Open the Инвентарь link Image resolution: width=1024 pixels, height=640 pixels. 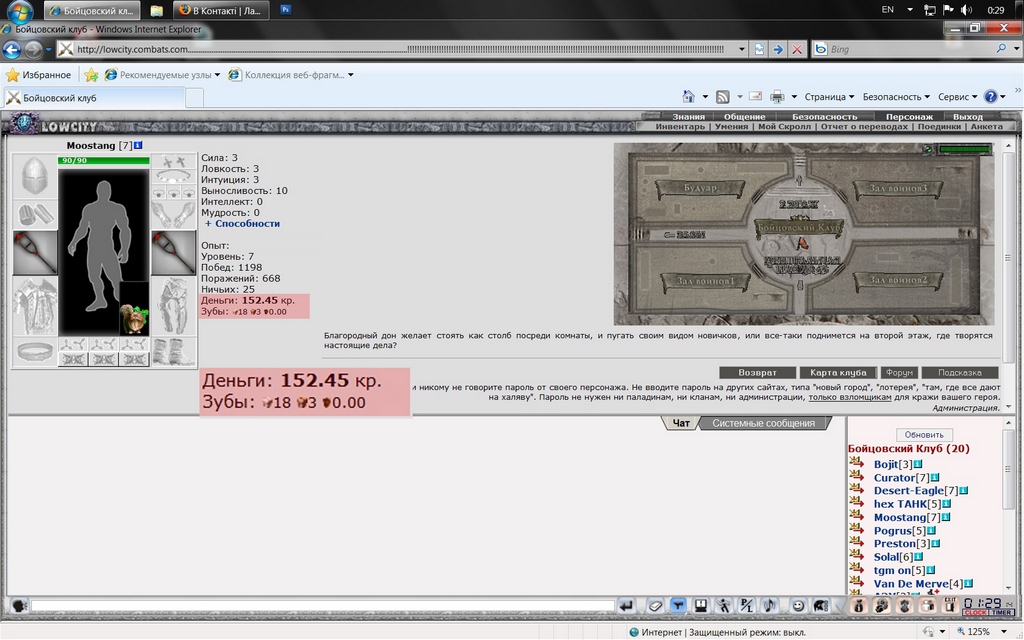point(680,127)
